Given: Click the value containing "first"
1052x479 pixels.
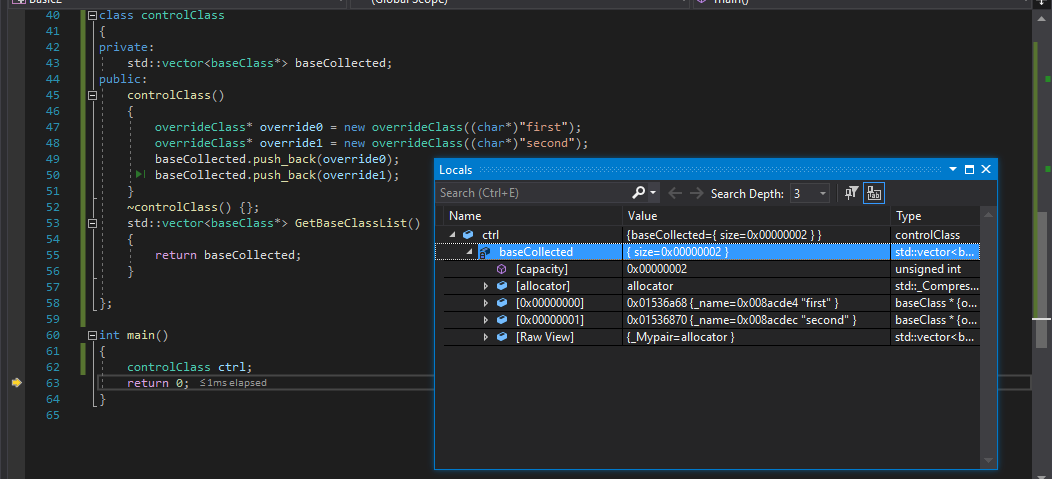Looking at the screenshot, I should [733, 303].
